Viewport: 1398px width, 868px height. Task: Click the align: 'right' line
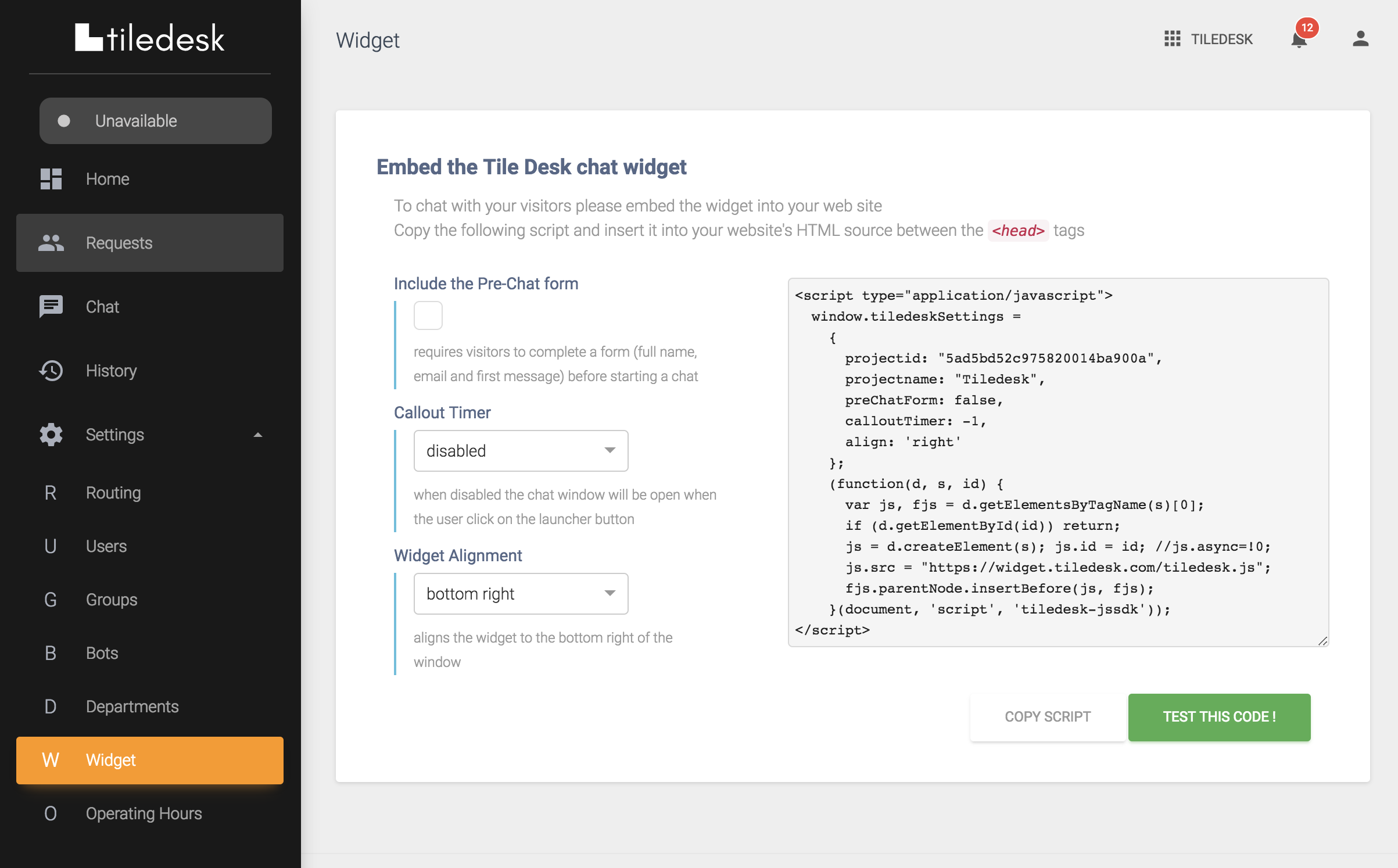(x=903, y=442)
